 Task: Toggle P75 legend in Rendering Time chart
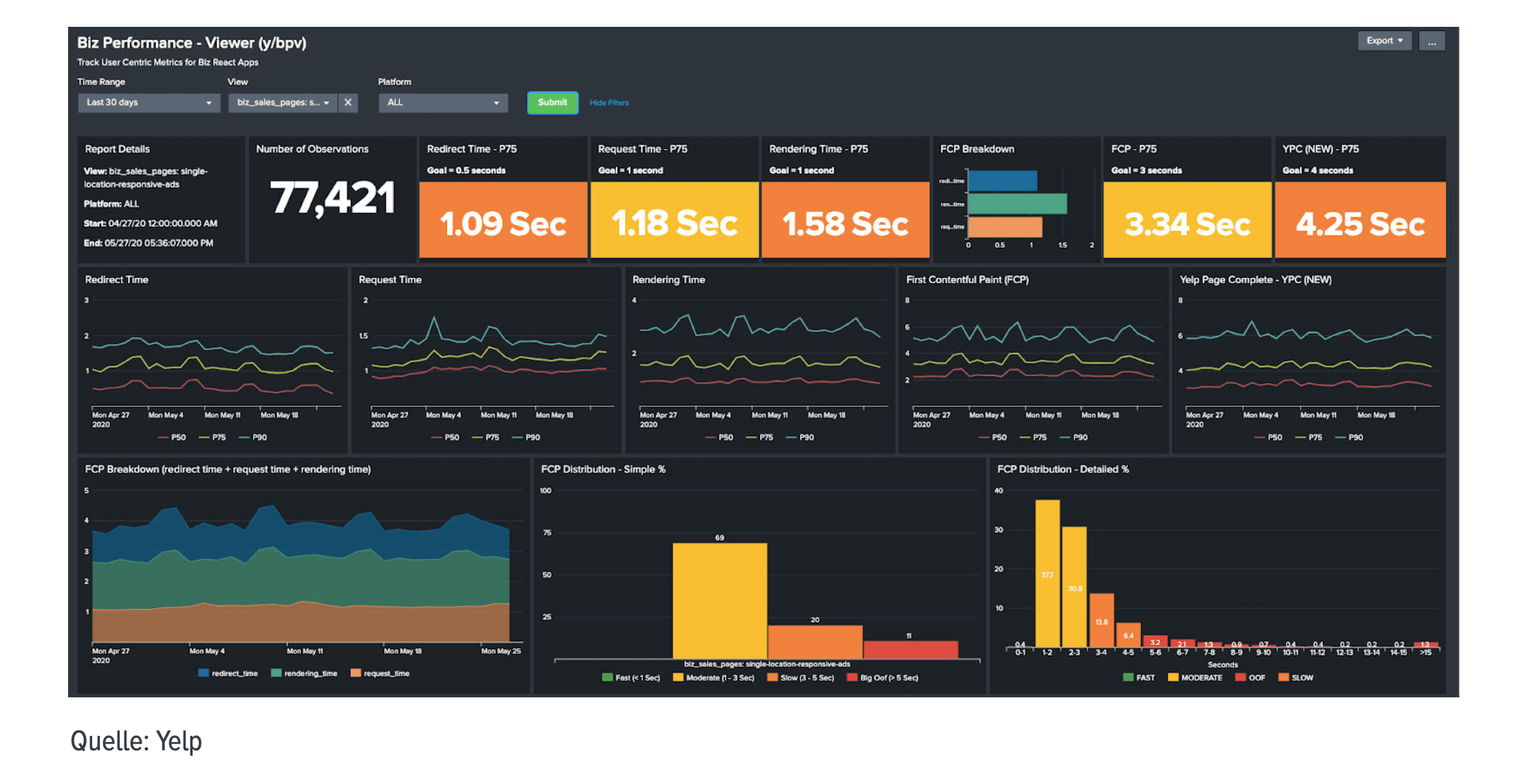tap(760, 437)
